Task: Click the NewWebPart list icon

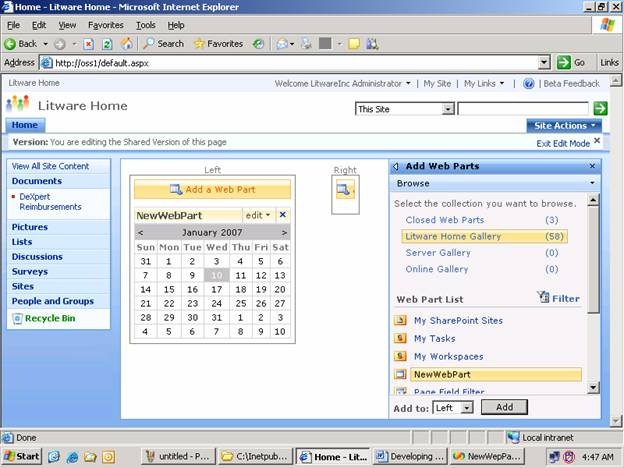Action: 400,374
